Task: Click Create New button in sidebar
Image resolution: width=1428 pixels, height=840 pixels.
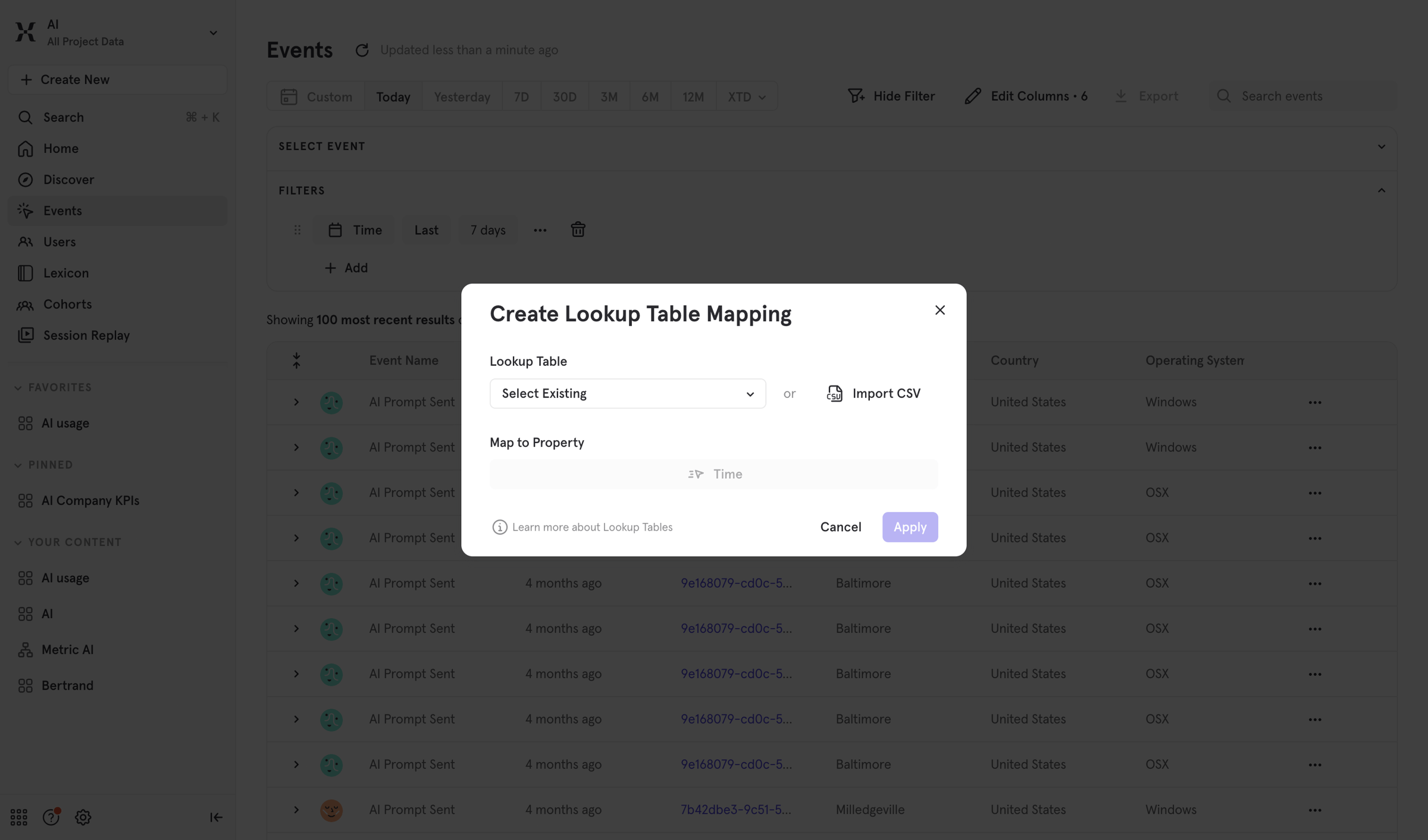Action: point(117,79)
